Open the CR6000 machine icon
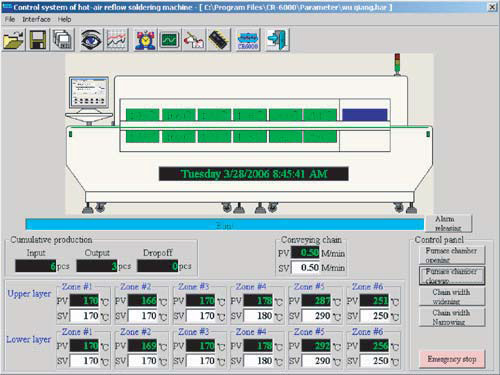Viewport: 500px width, 375px height. point(248,40)
